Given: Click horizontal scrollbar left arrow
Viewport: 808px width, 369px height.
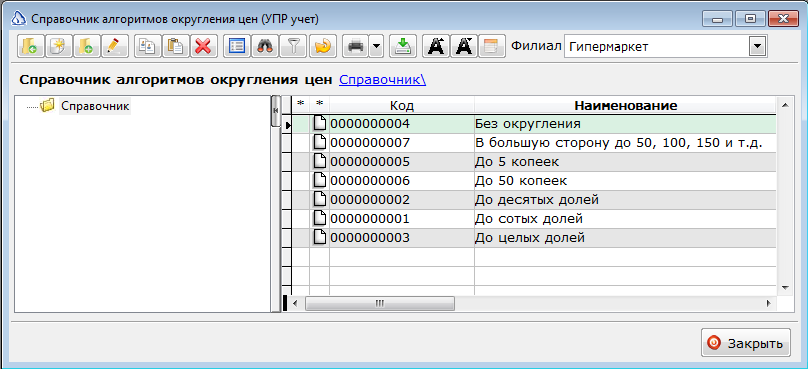Looking at the screenshot, I should (x=295, y=303).
